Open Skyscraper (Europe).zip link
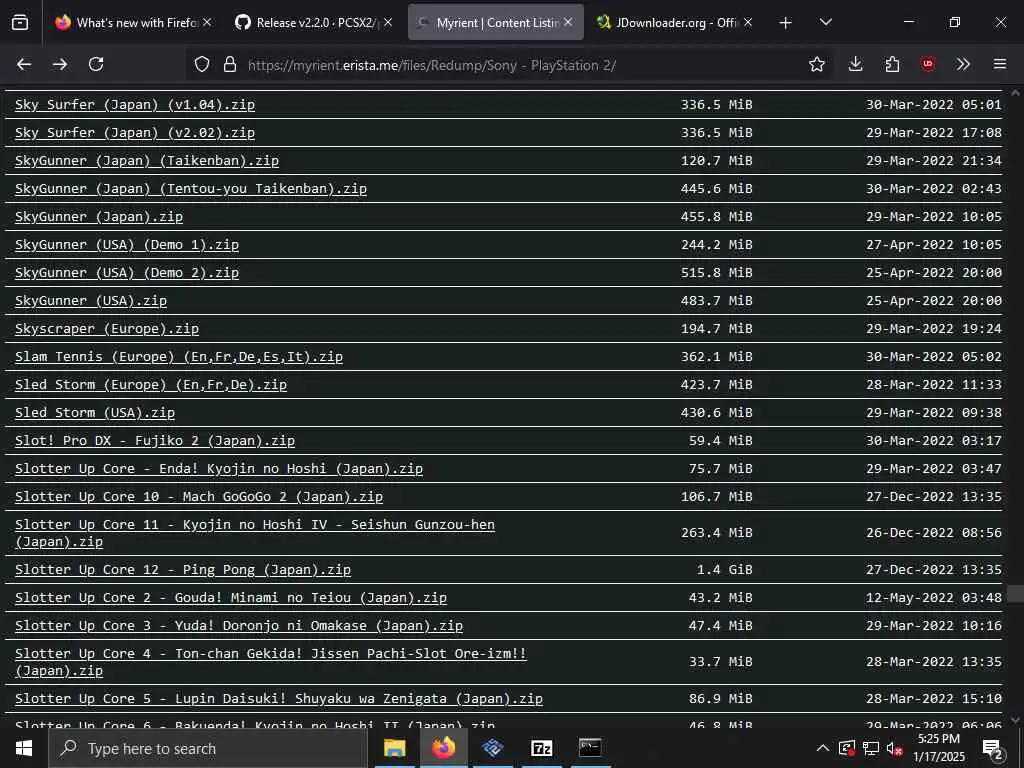 point(107,329)
